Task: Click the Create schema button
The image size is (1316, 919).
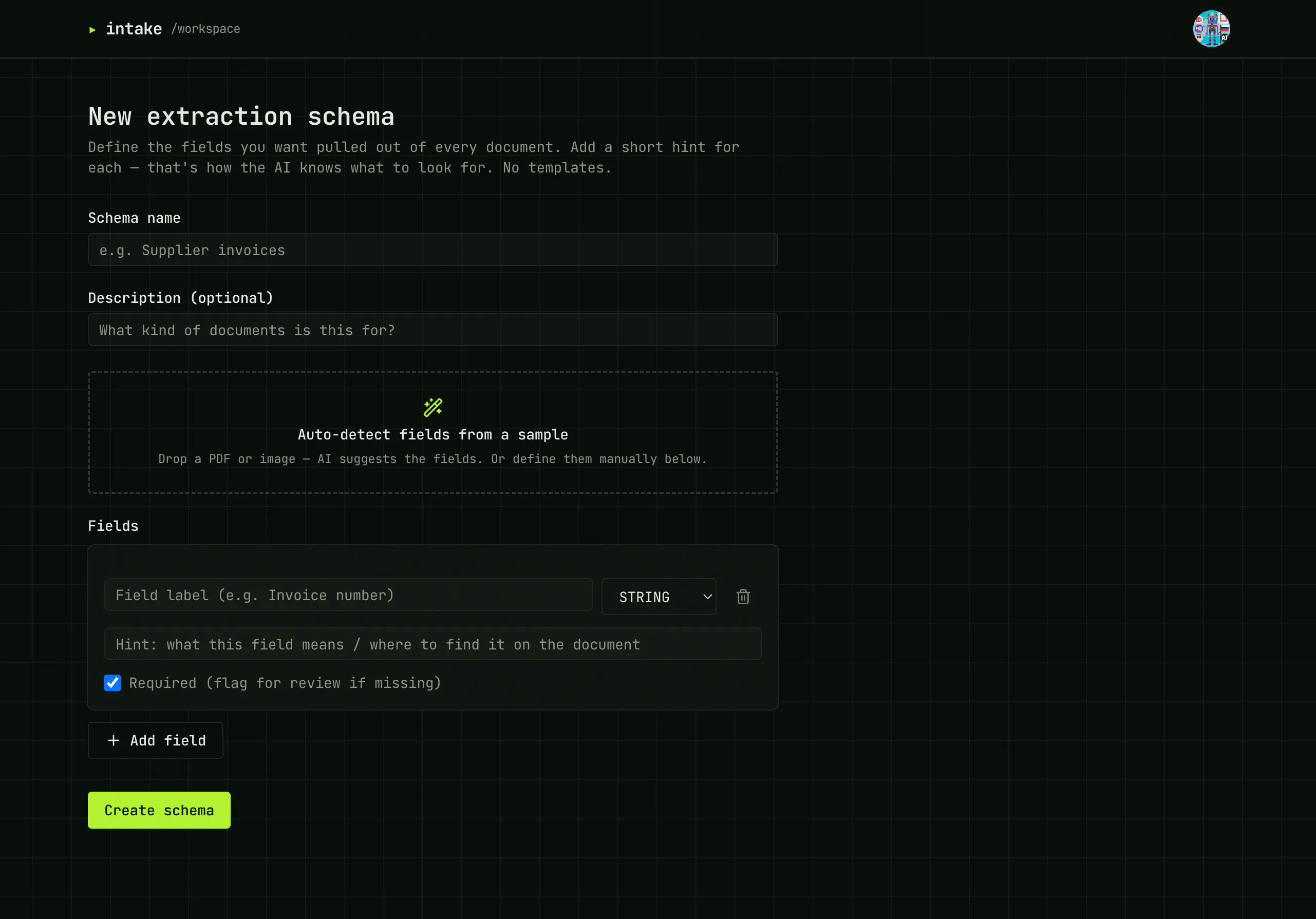Action: pos(159,810)
